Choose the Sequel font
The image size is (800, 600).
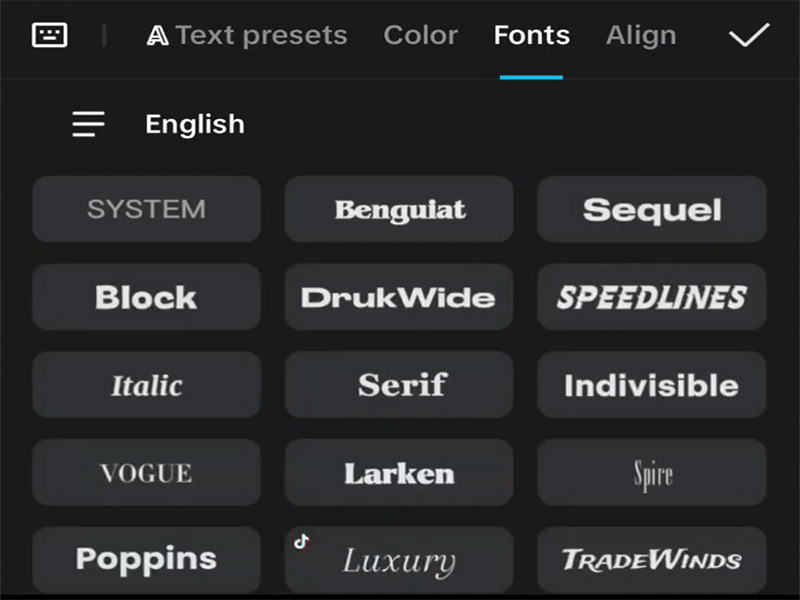651,209
